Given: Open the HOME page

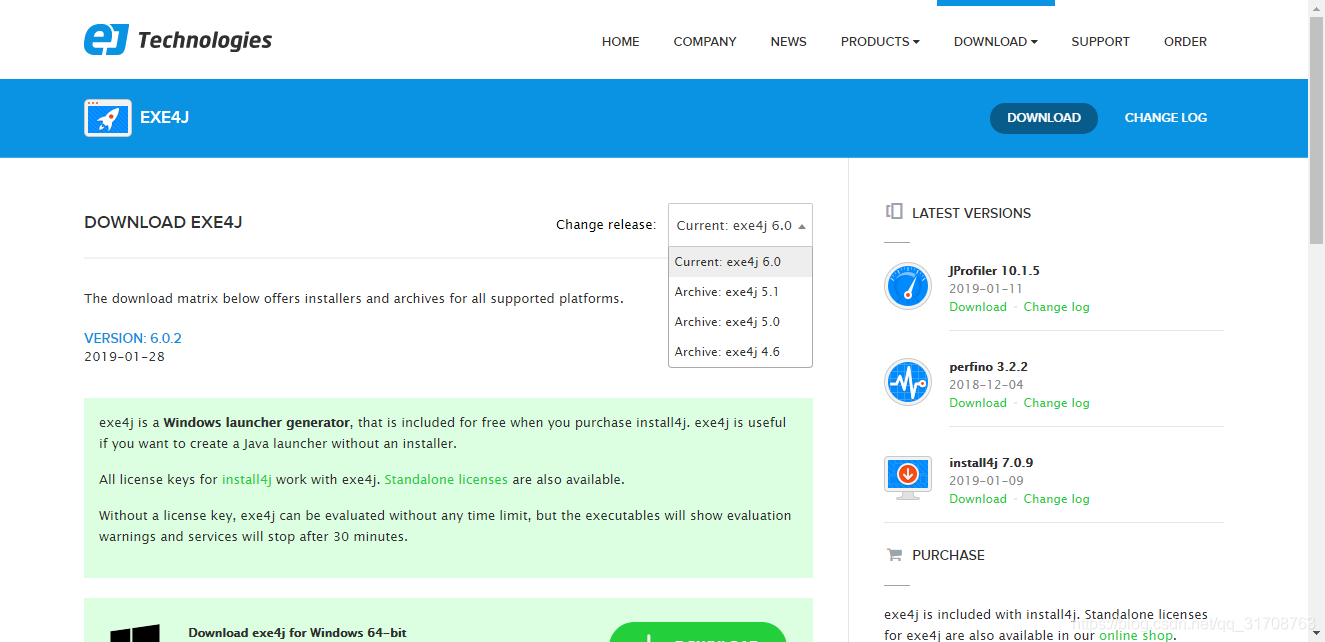Looking at the screenshot, I should [x=620, y=42].
